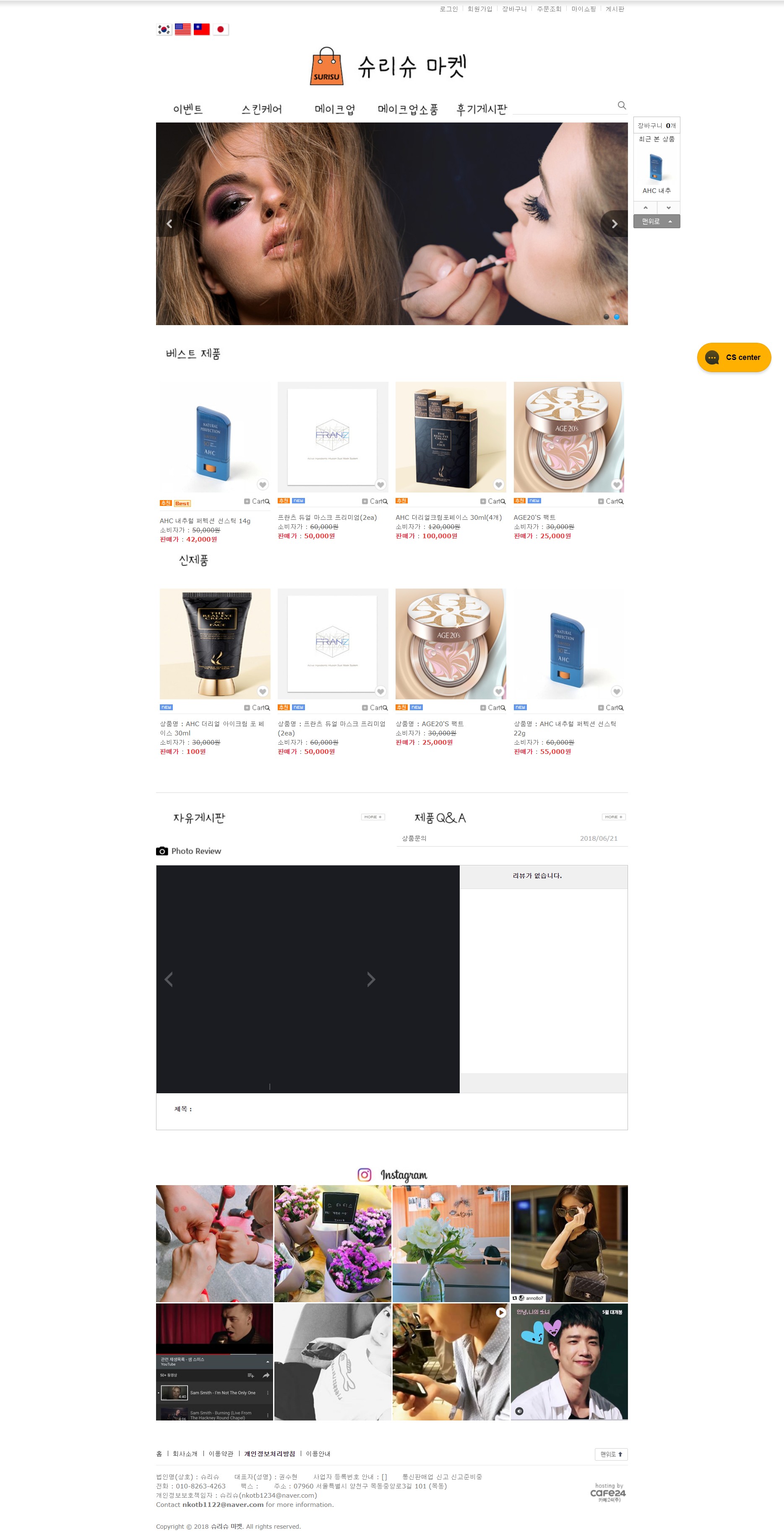Go to next banner slide arrow

(614, 224)
